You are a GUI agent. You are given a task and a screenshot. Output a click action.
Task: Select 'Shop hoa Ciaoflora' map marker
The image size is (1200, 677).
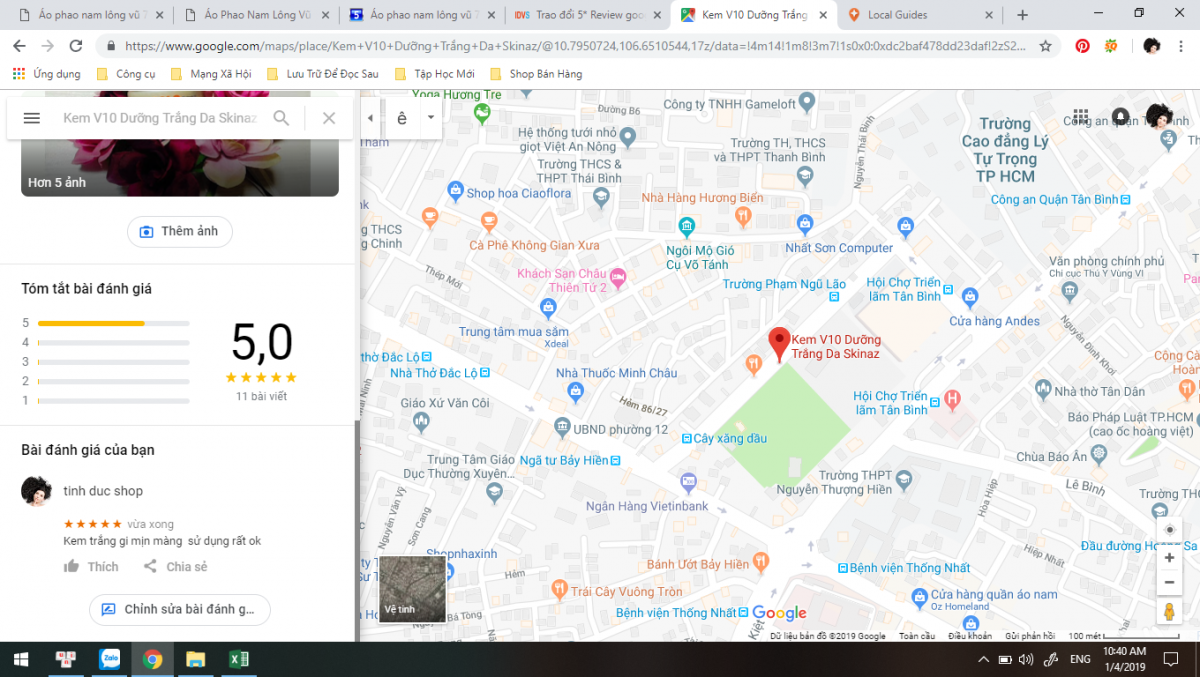pos(456,190)
